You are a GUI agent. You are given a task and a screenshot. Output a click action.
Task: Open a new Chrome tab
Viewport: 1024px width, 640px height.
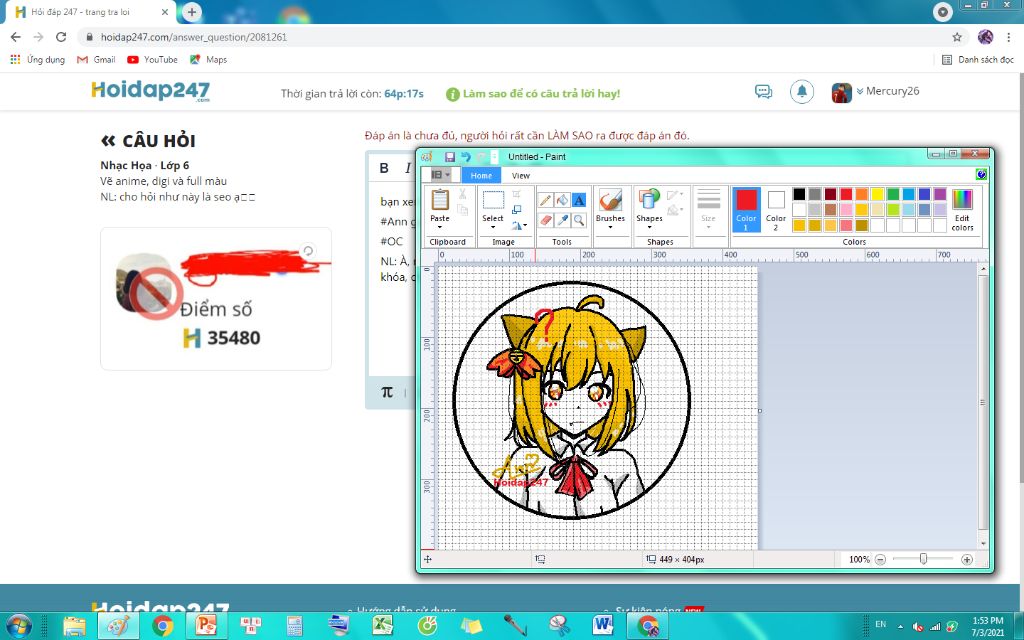click(191, 12)
